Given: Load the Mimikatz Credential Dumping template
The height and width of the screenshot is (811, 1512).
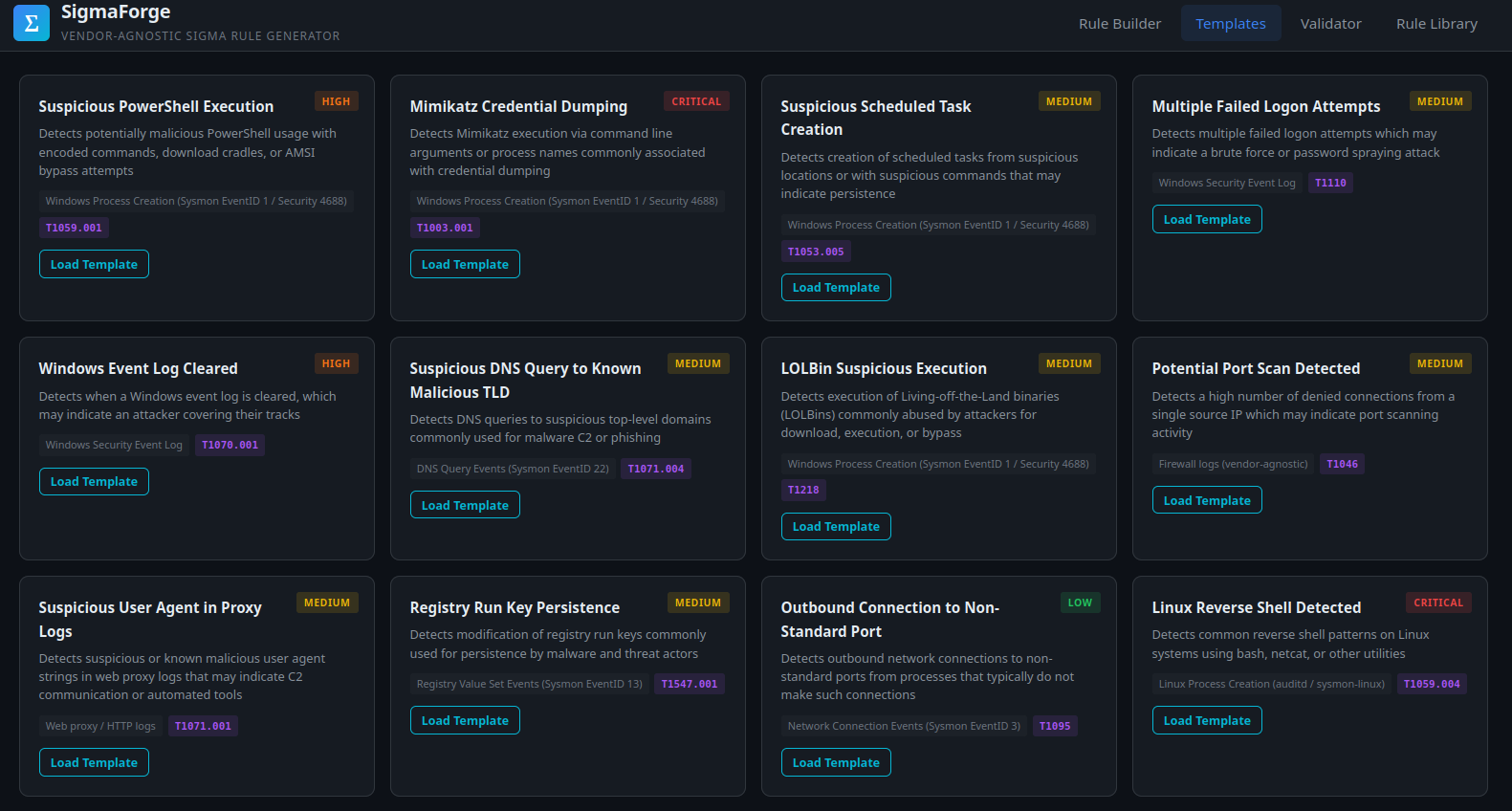Looking at the screenshot, I should 465,265.
